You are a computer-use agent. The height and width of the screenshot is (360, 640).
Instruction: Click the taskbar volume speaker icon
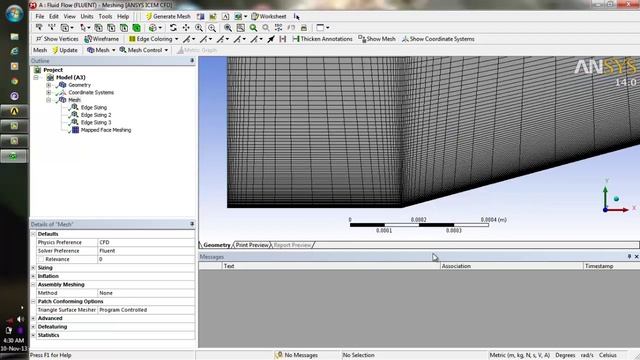(x=20, y=320)
